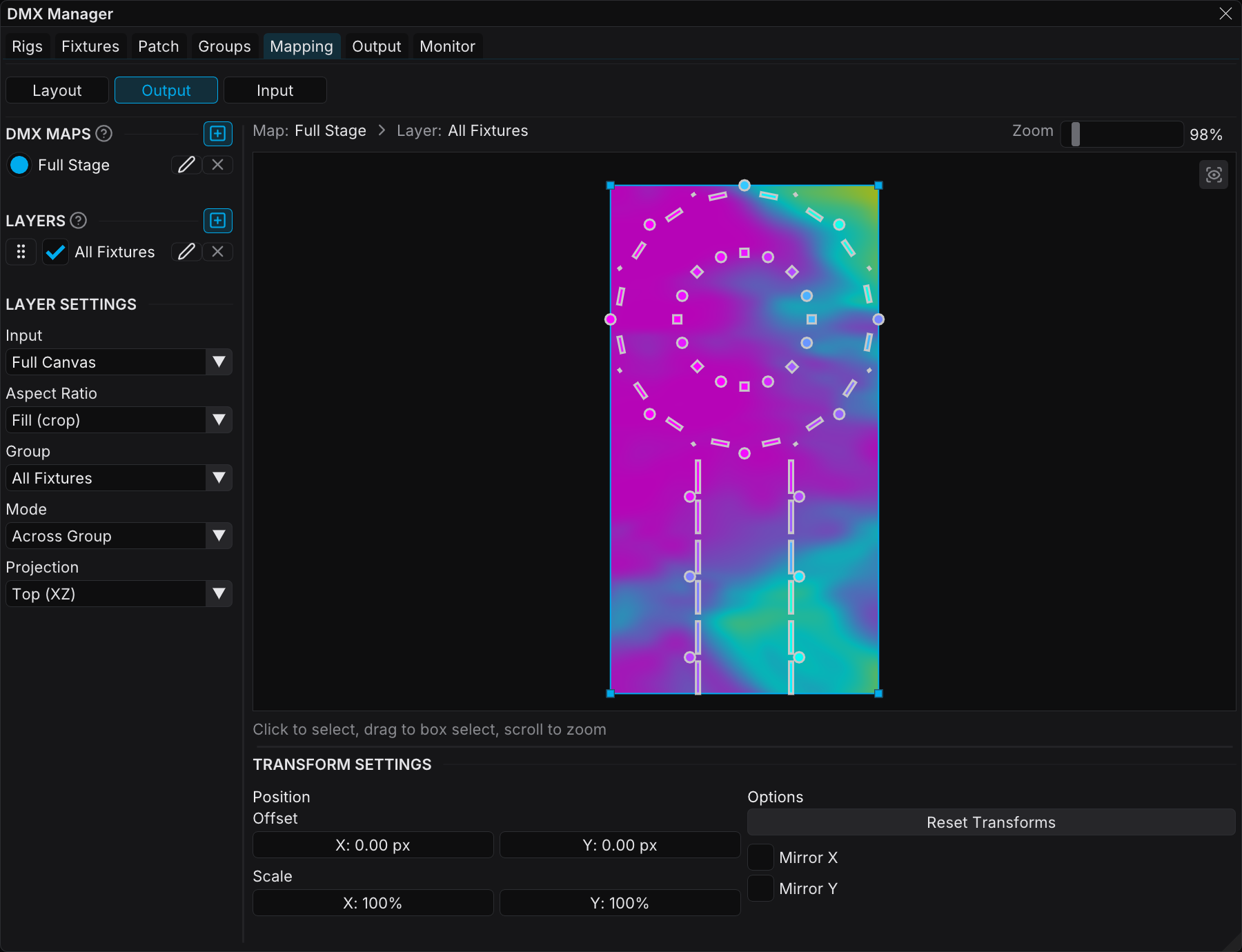Delete the Full Stage map

[x=217, y=164]
